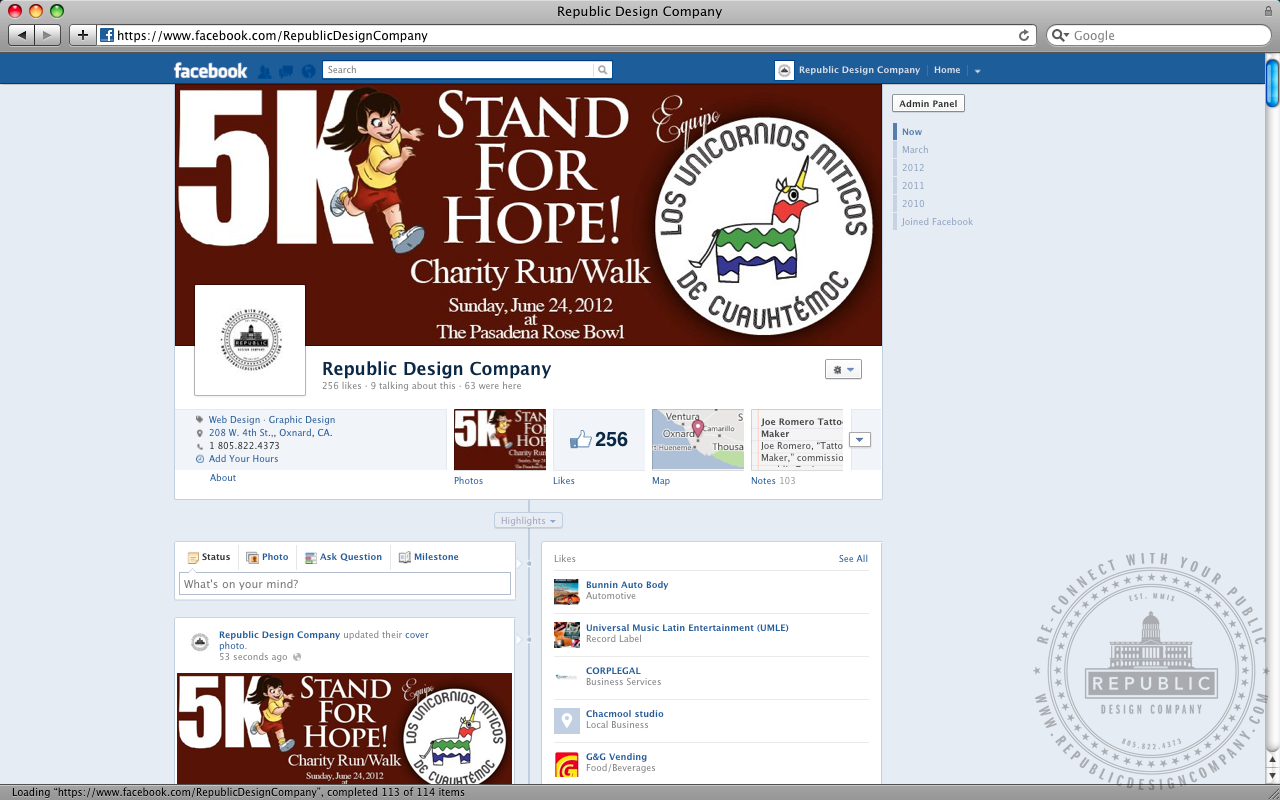The width and height of the screenshot is (1280, 800).
Task: Open the 256 Likes app tile
Action: (599, 439)
